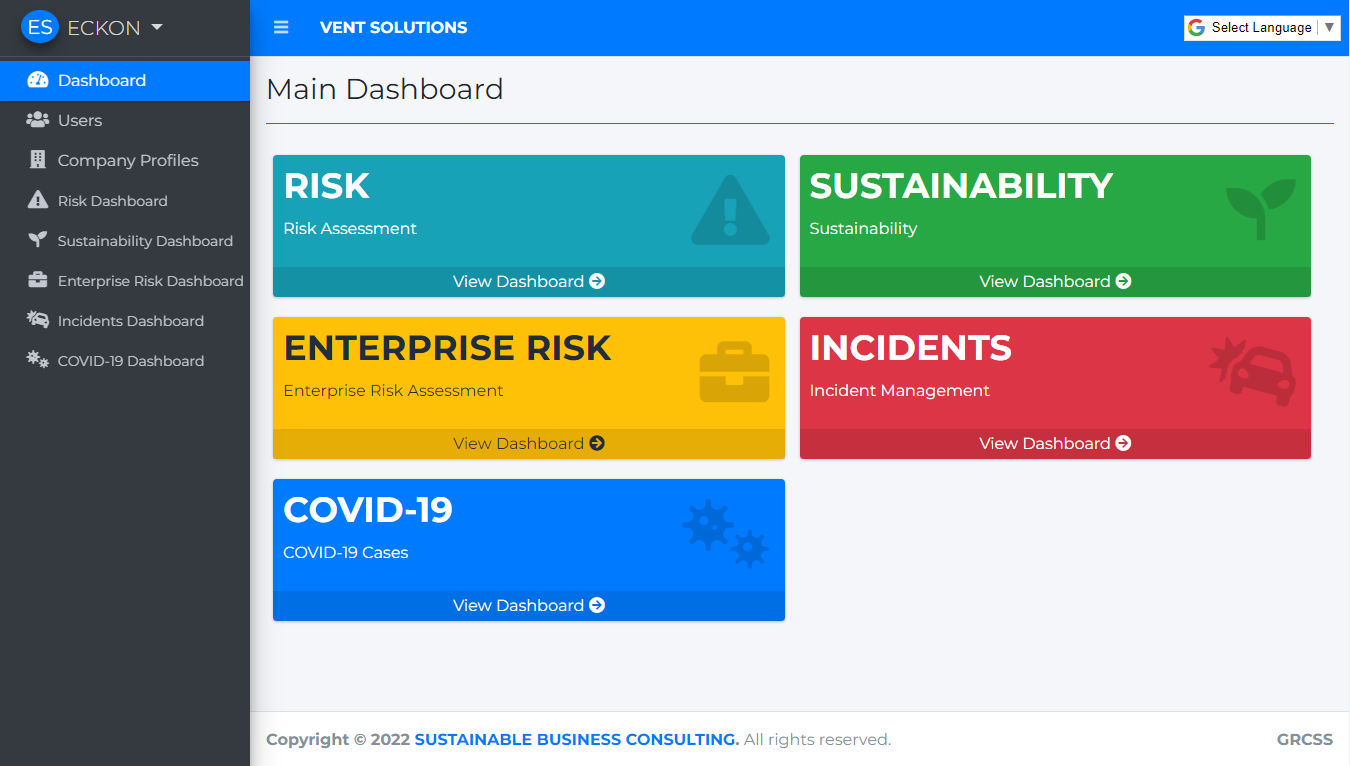Click the building icon beside Company Profiles
The width and height of the screenshot is (1350, 766).
click(x=38, y=160)
